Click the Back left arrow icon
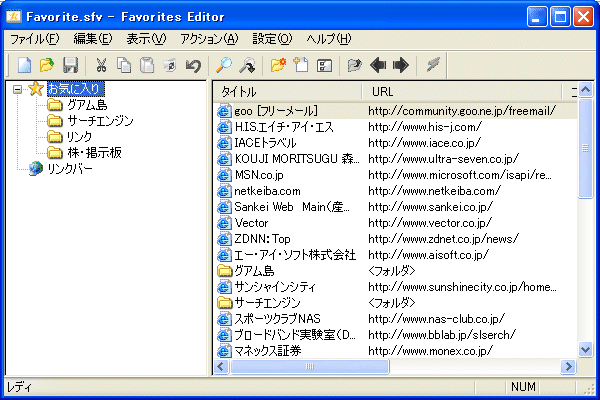The width and height of the screenshot is (600, 400). pos(378,65)
